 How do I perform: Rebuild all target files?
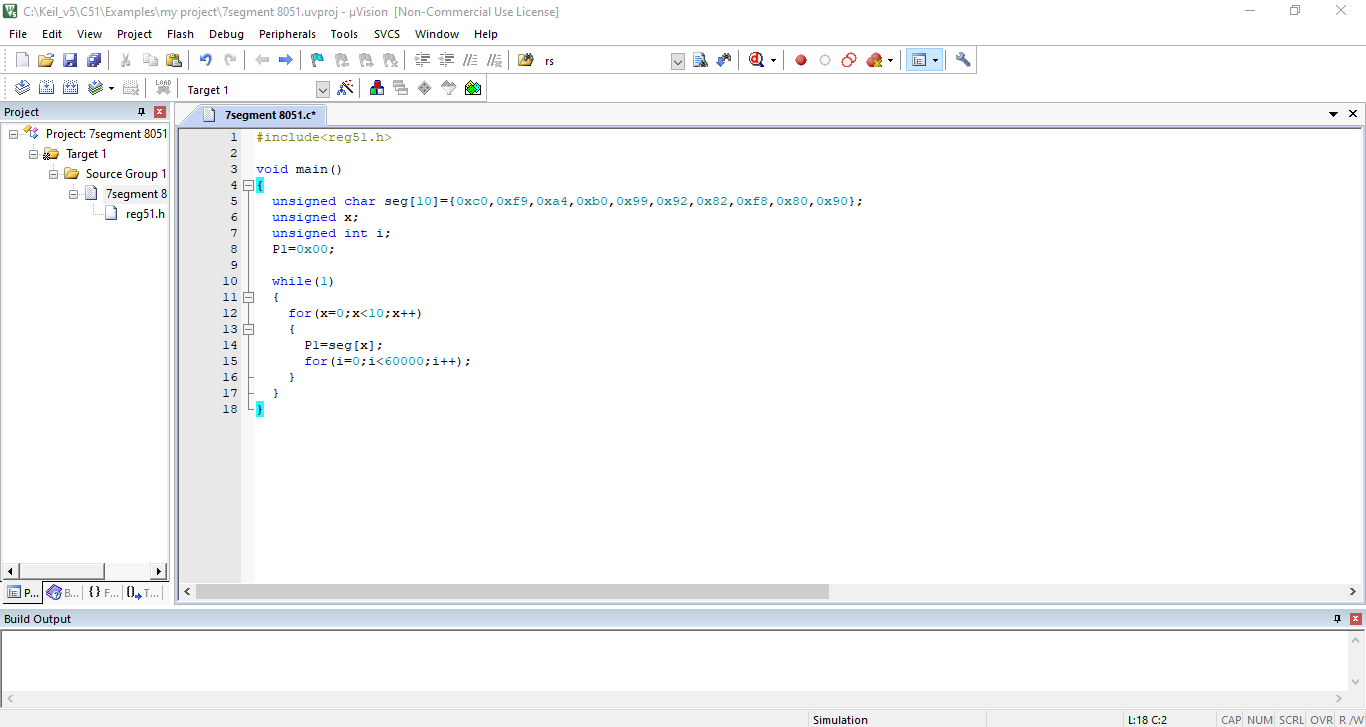[70, 87]
